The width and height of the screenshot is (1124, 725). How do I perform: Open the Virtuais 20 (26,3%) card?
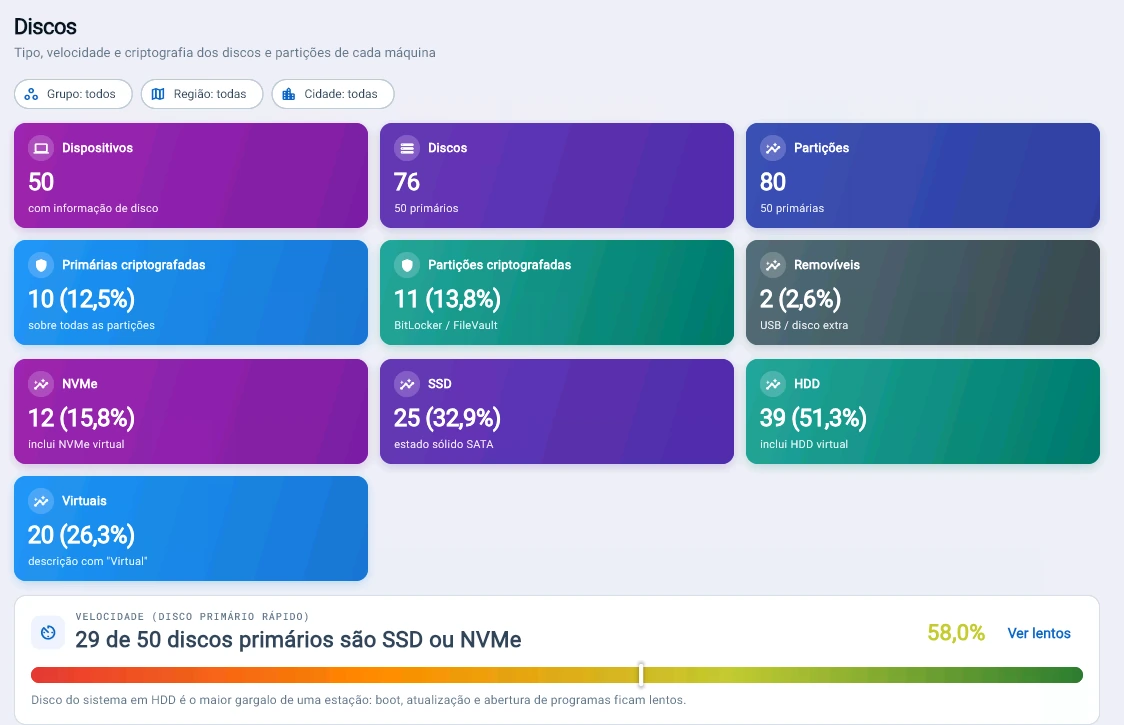tap(191, 529)
